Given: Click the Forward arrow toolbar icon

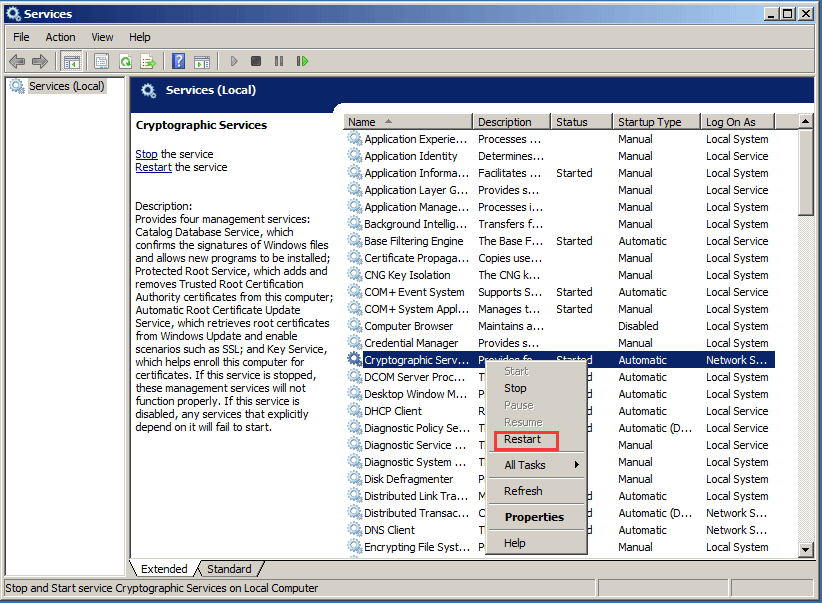Looking at the screenshot, I should point(40,61).
